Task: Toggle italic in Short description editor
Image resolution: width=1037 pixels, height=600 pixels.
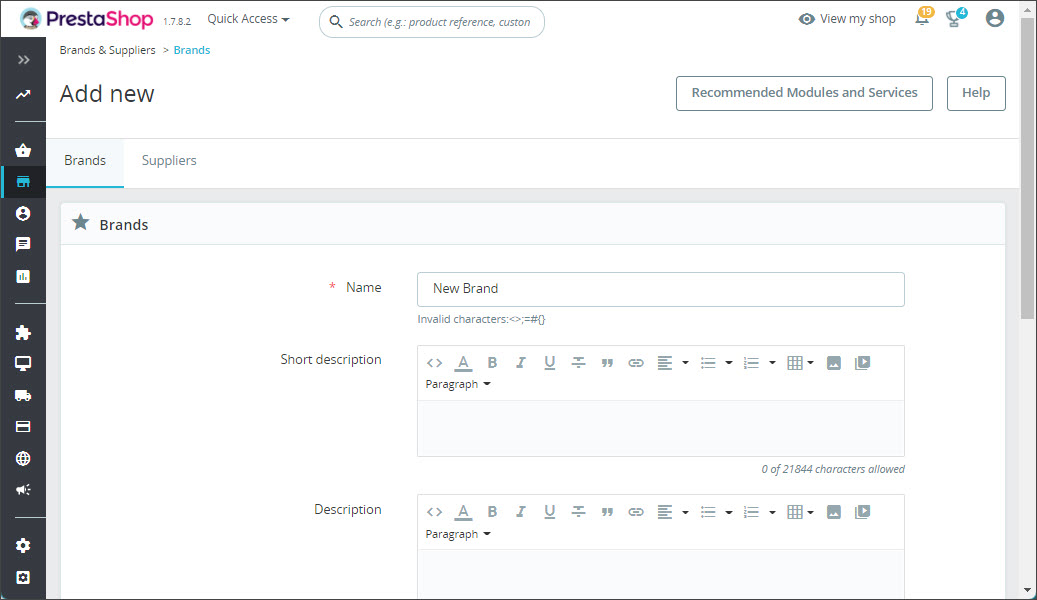Action: click(521, 363)
